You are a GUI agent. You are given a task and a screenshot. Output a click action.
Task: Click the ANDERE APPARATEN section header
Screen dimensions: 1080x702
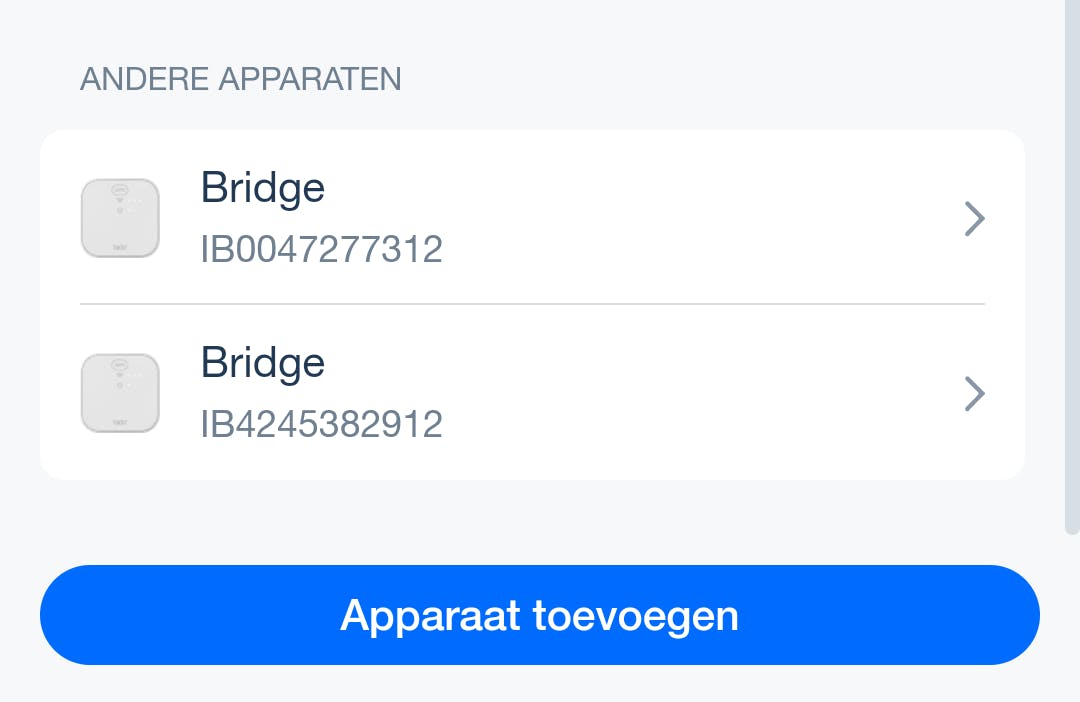[x=240, y=79]
